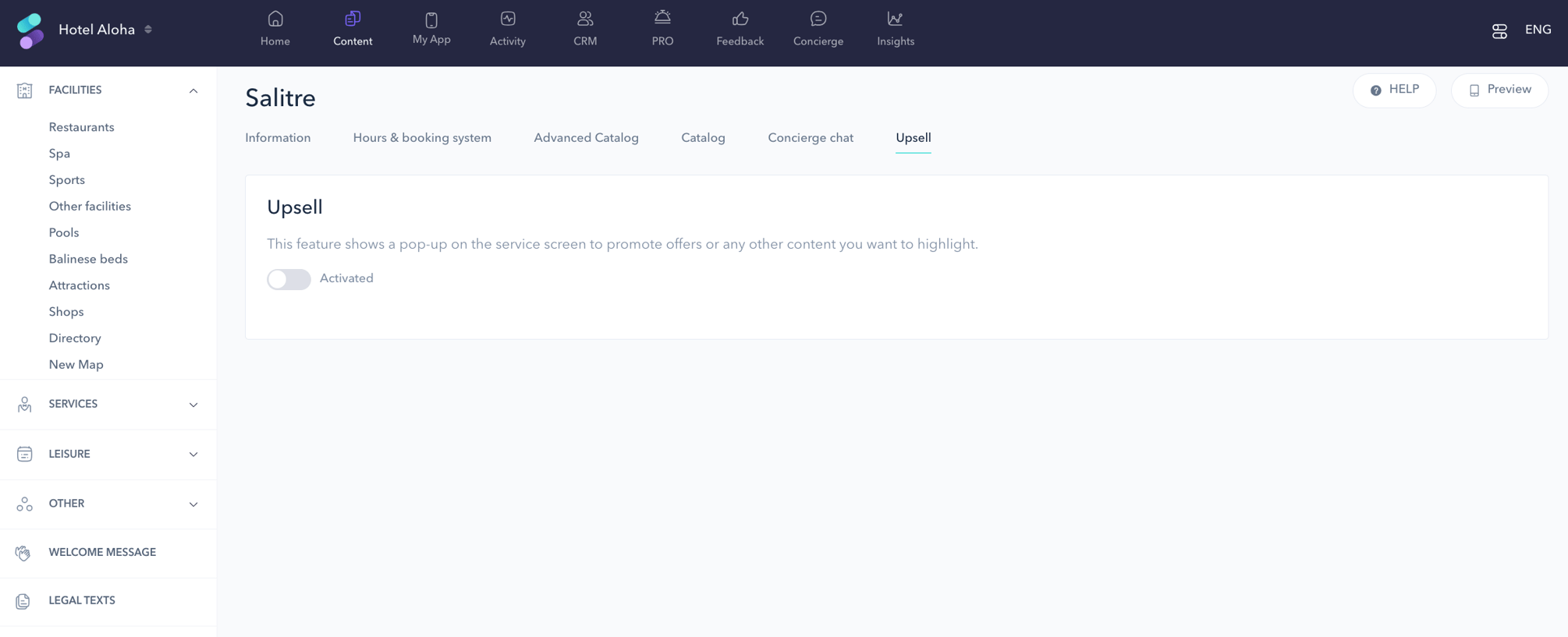This screenshot has height=637, width=1568.
Task: Go to the Activity icon
Action: coord(508,19)
